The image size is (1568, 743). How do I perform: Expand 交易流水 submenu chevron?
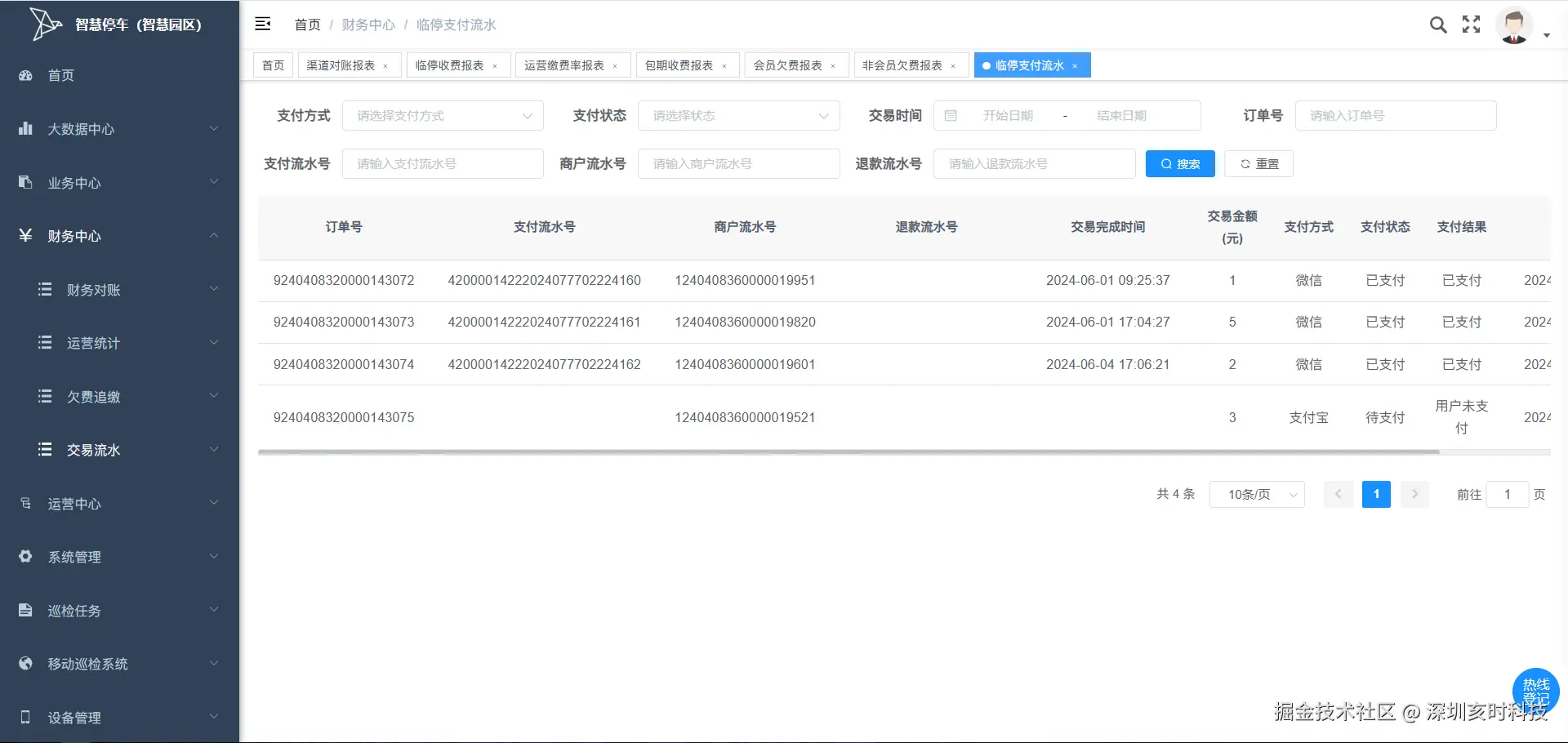click(x=214, y=449)
